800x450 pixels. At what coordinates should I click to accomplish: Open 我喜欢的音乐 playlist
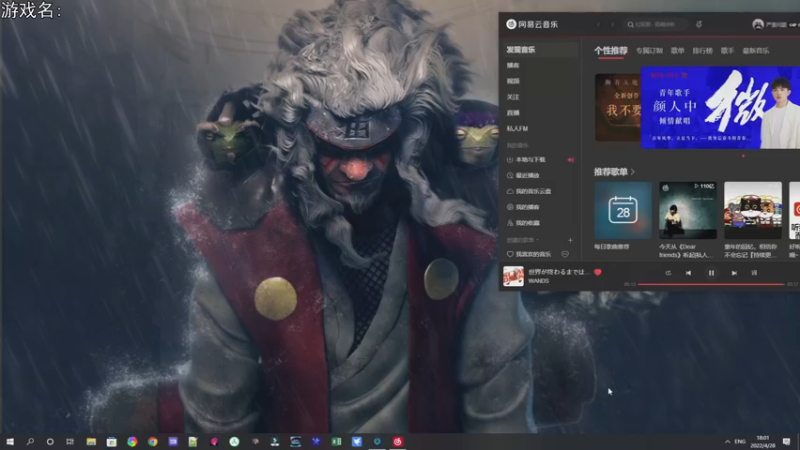pyautogui.click(x=529, y=254)
